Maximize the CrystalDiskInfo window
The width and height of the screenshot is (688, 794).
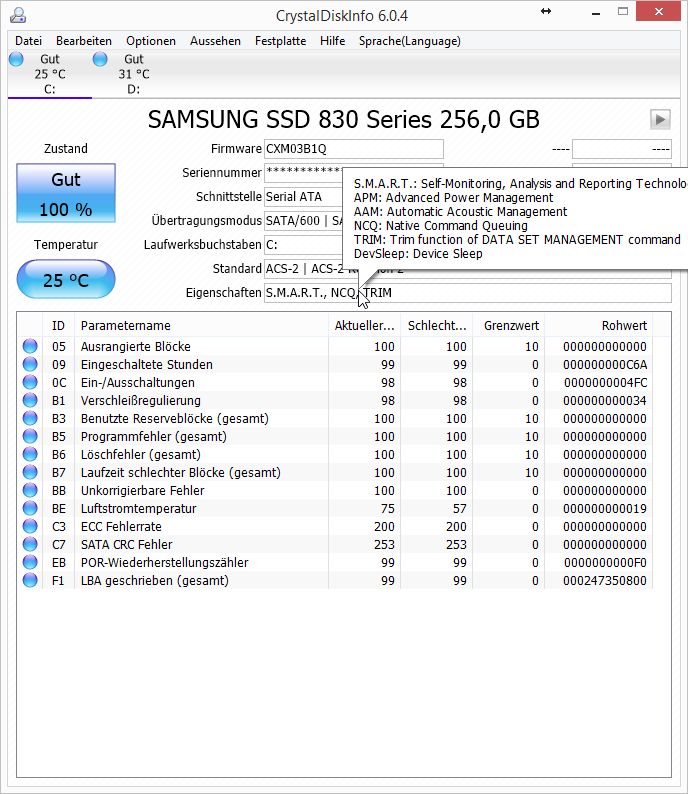(x=623, y=12)
